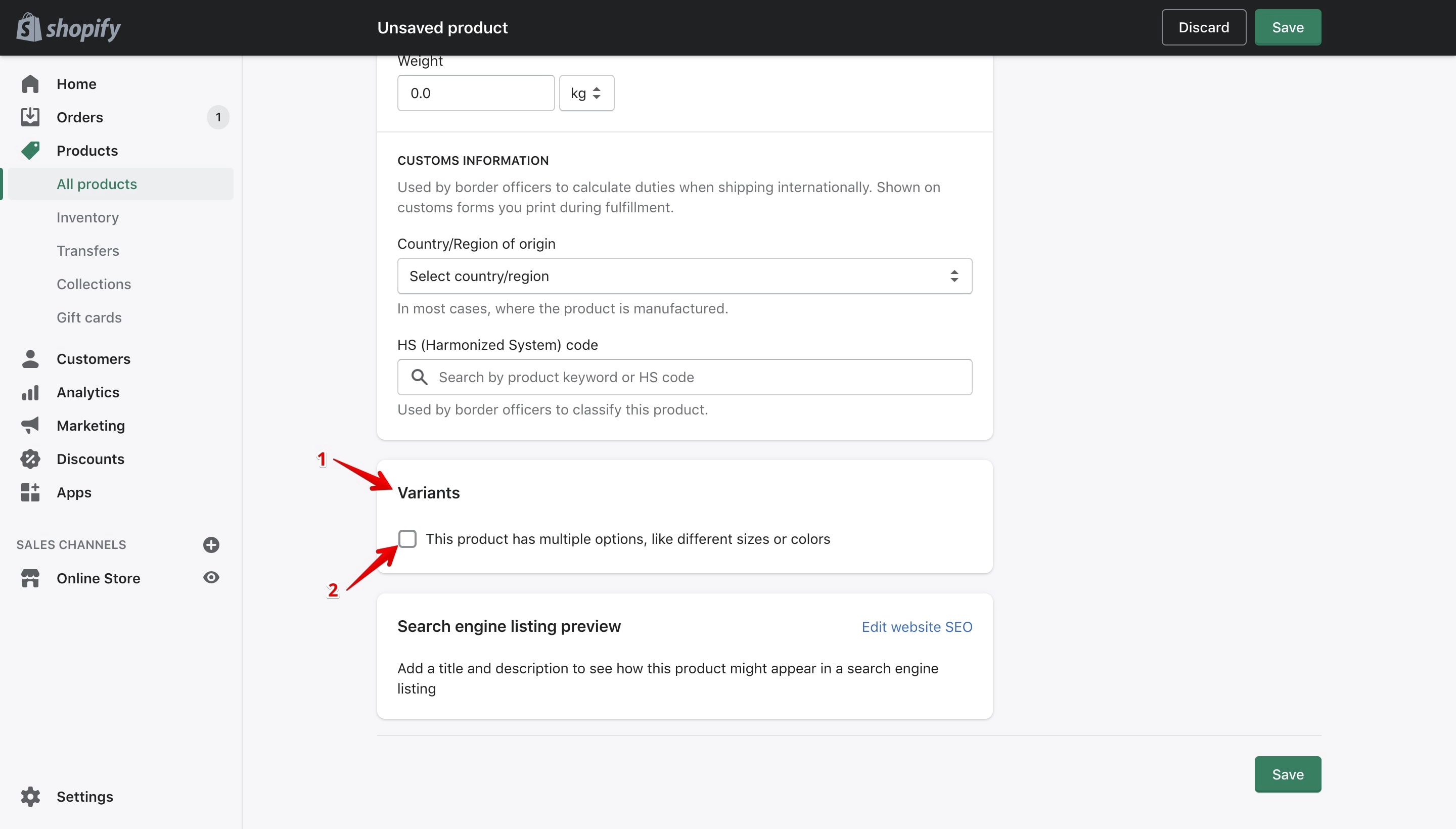Add a sales channel with plus icon
The height and width of the screenshot is (829, 1456).
211,545
